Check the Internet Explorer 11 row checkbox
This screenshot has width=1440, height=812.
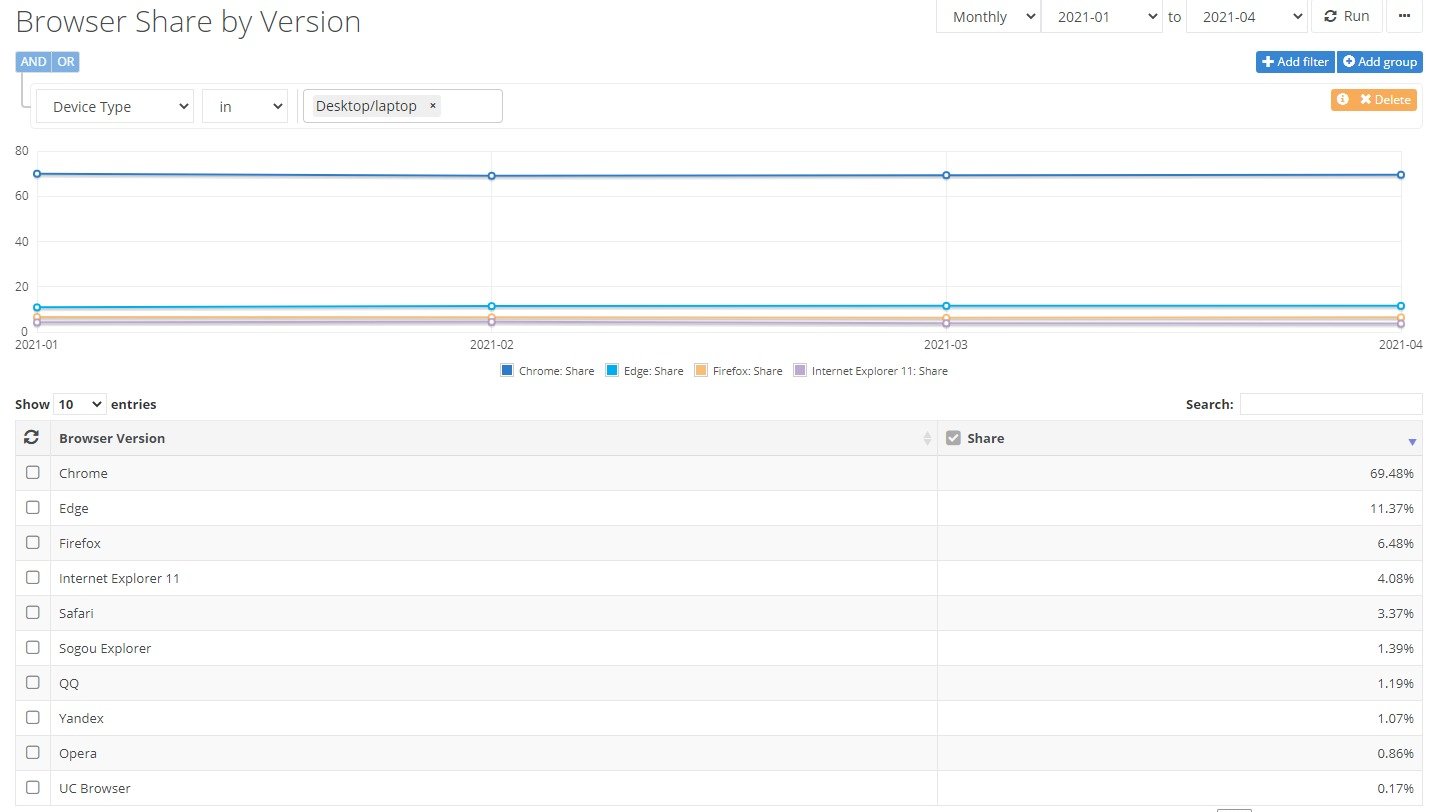point(33,577)
